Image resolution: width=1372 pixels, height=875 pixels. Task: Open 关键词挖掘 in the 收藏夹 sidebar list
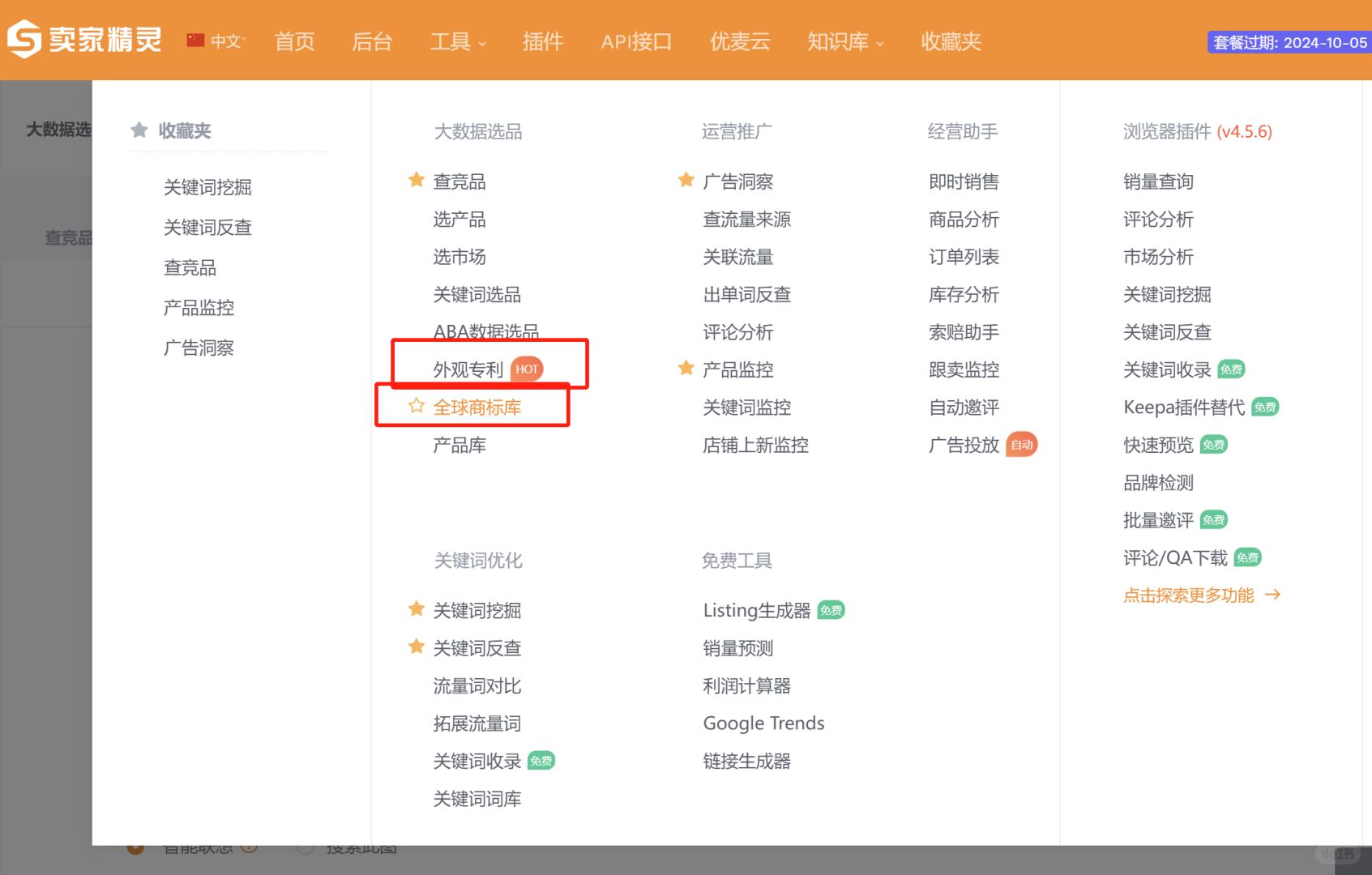(x=207, y=187)
